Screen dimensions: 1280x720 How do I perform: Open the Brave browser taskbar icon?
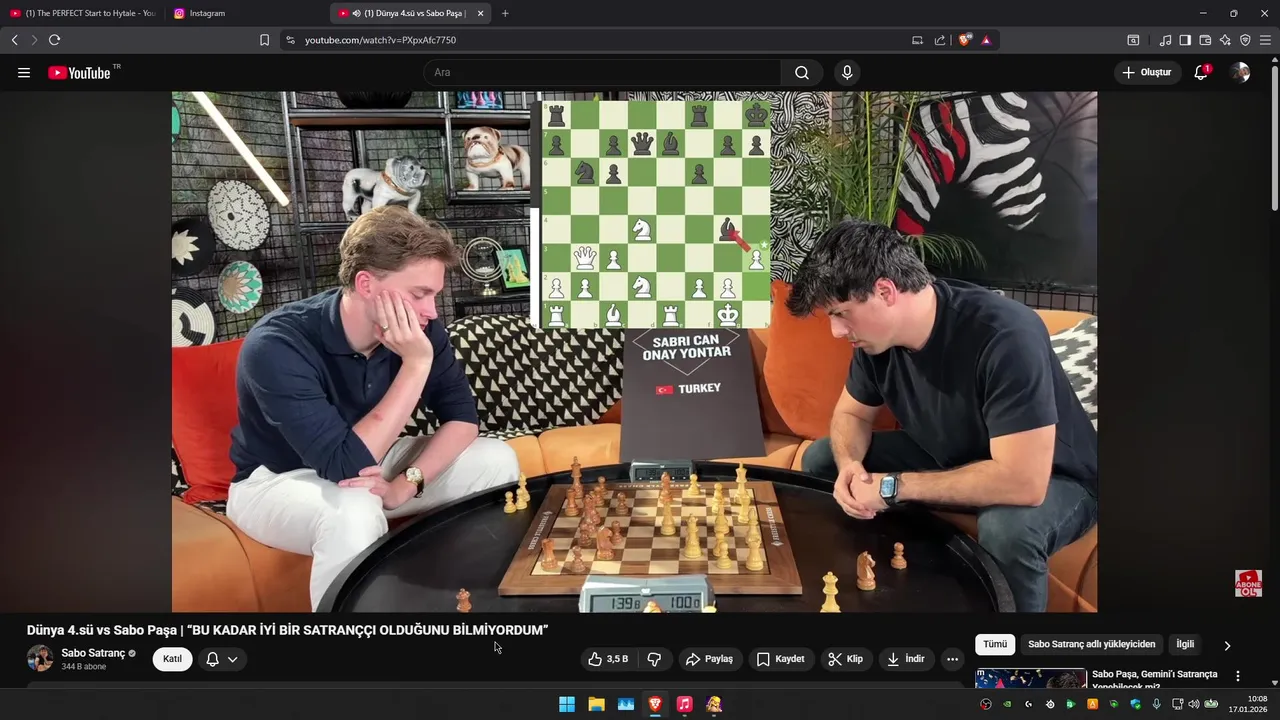pyautogui.click(x=655, y=704)
